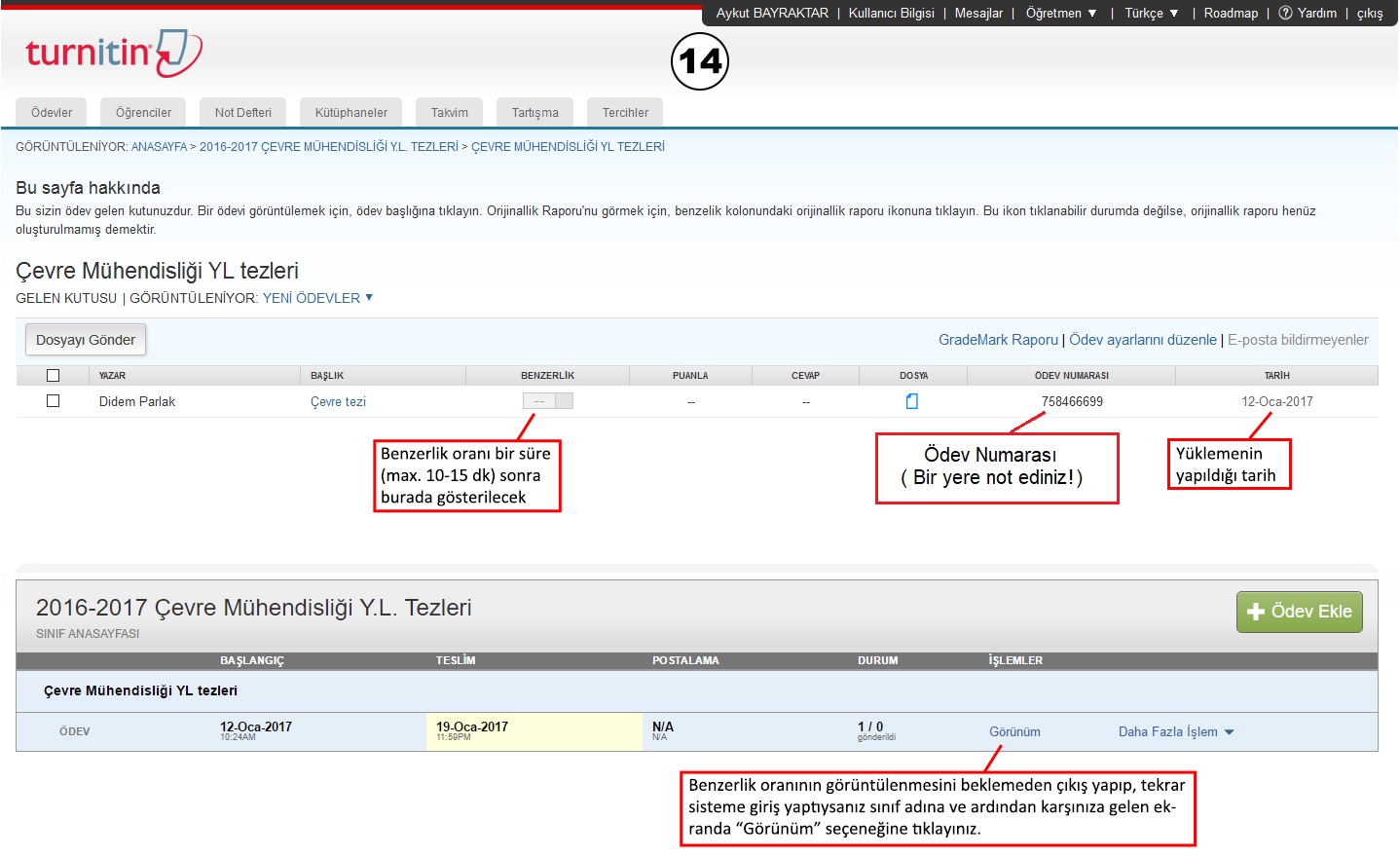The image size is (1400, 857).
Task: Click the submission count 1 / 0
Action: [870, 727]
